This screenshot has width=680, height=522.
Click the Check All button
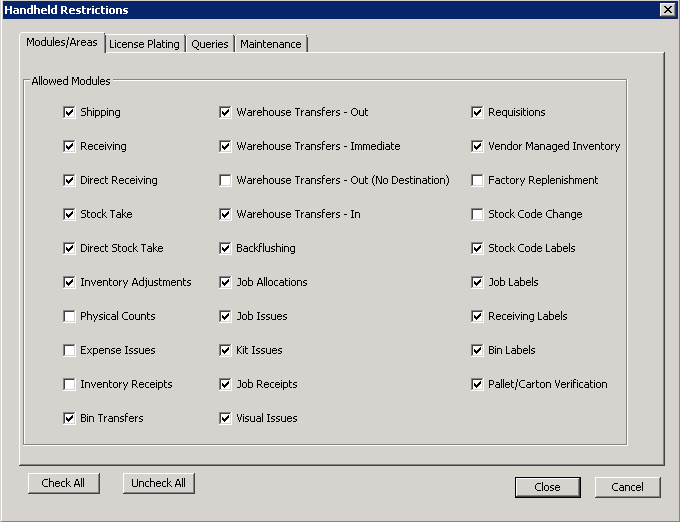[x=63, y=483]
